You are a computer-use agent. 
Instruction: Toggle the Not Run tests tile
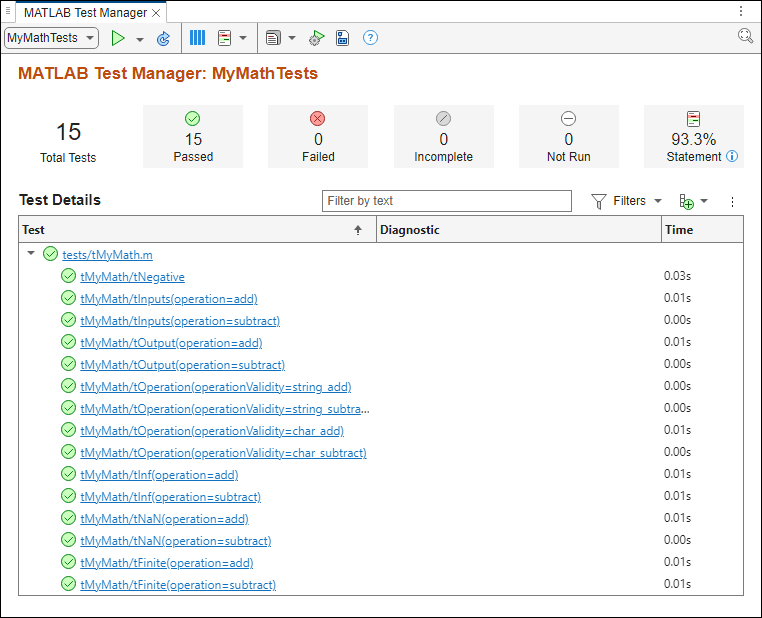point(569,137)
